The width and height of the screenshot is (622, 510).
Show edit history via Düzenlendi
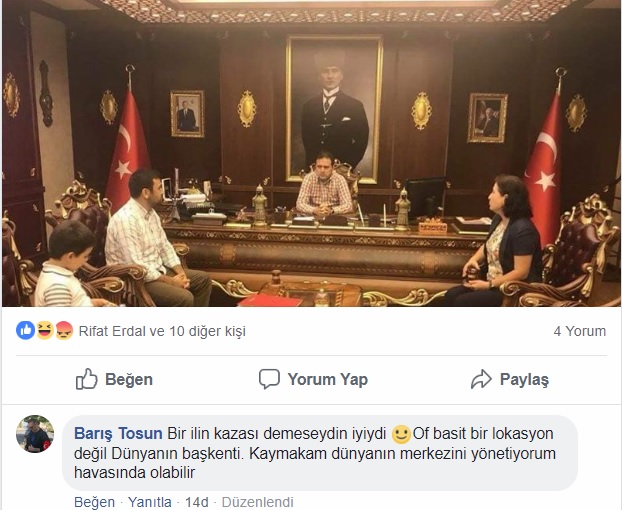257,502
